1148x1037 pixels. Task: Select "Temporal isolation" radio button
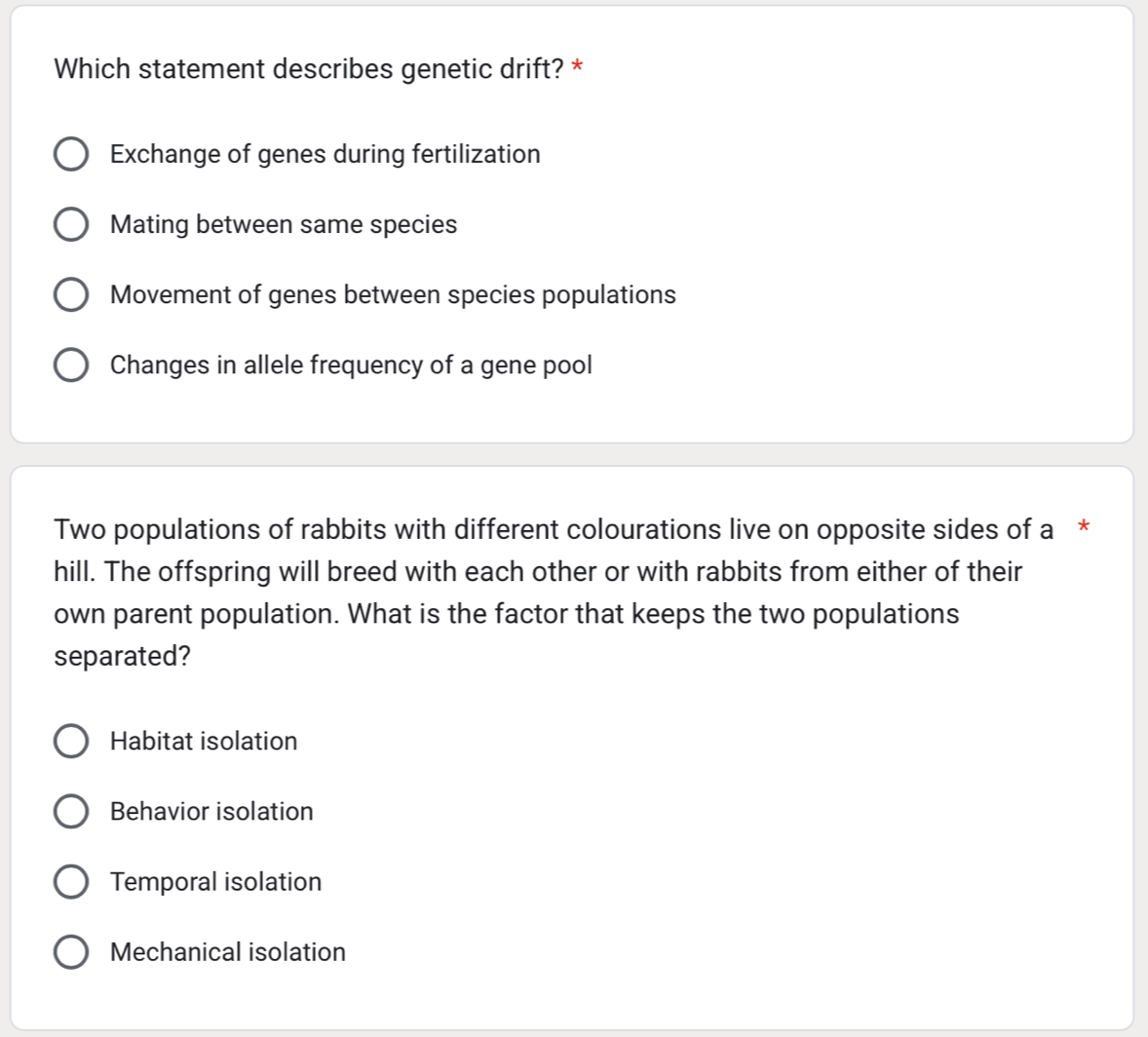71,881
